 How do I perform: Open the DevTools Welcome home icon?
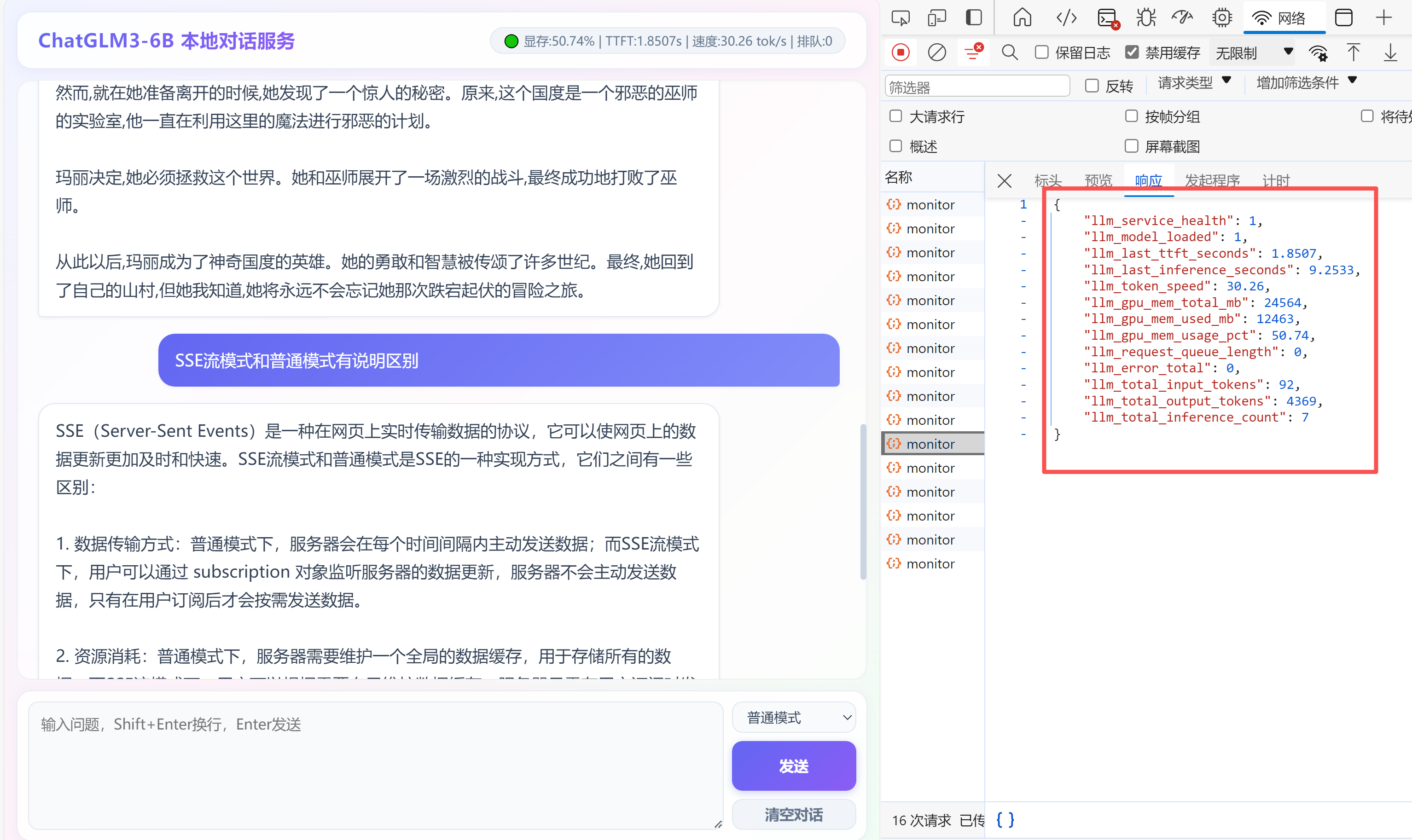[x=1022, y=18]
